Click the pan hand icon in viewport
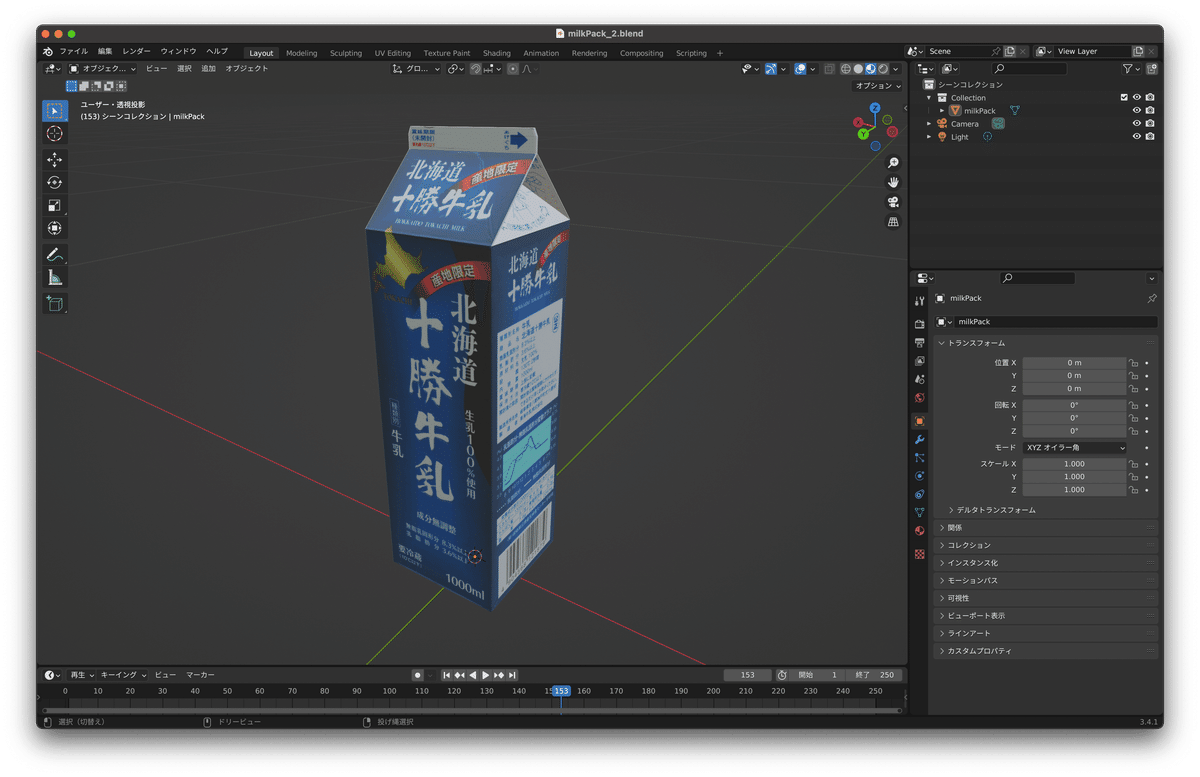1200x777 pixels. [893, 182]
